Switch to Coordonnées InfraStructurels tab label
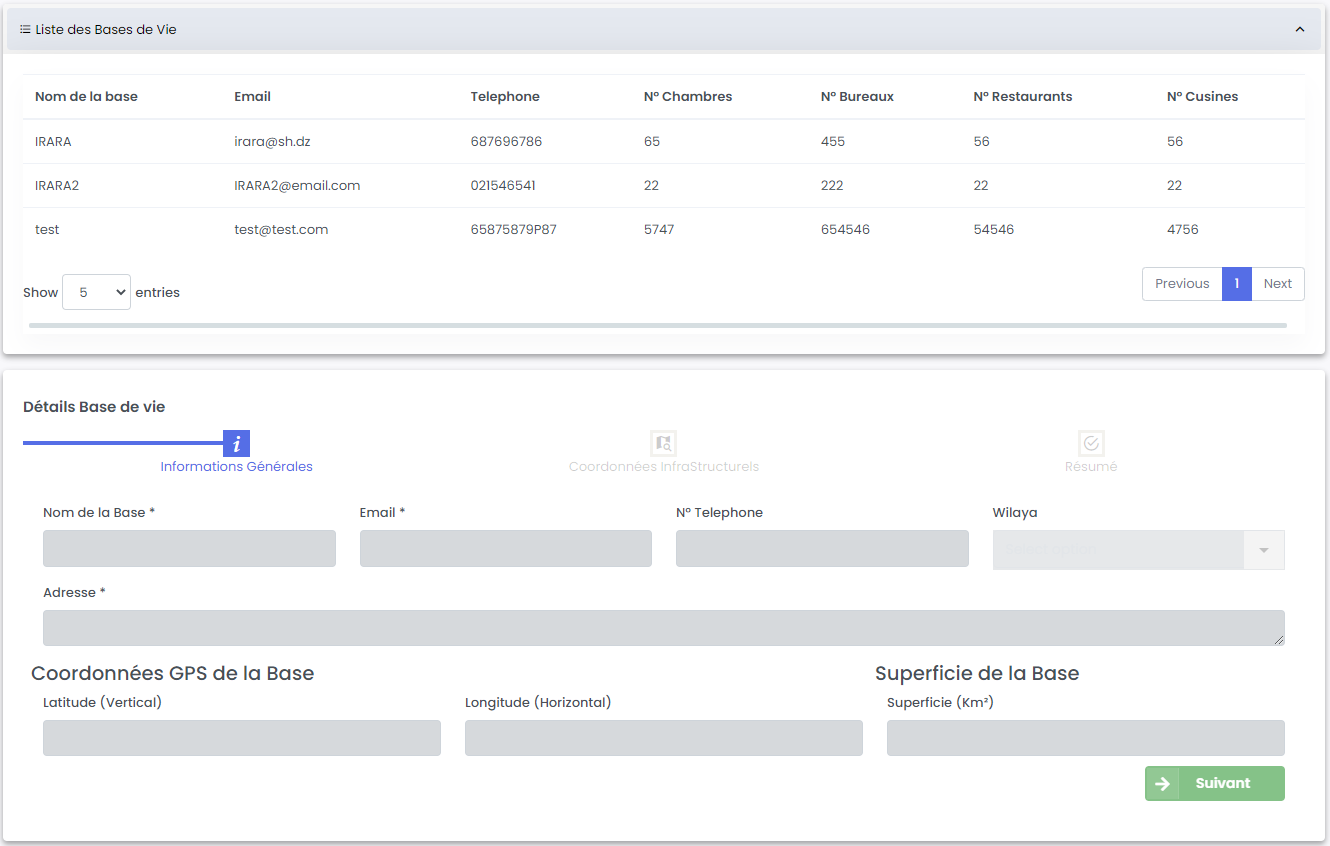1330x846 pixels. pyautogui.click(x=663, y=467)
